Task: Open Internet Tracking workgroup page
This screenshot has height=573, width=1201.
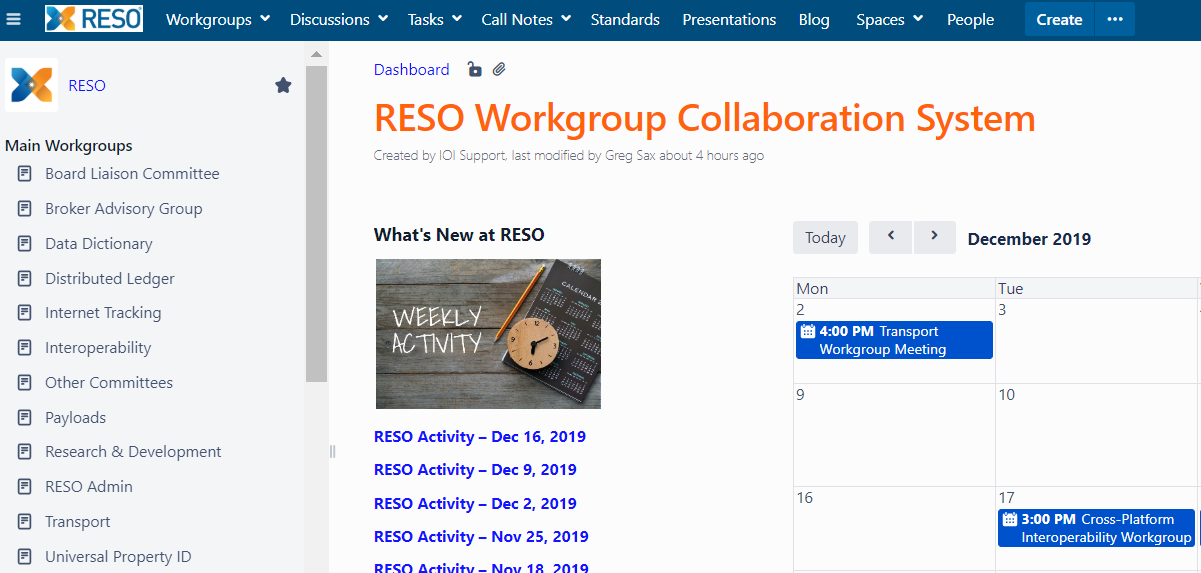Action: (x=103, y=313)
